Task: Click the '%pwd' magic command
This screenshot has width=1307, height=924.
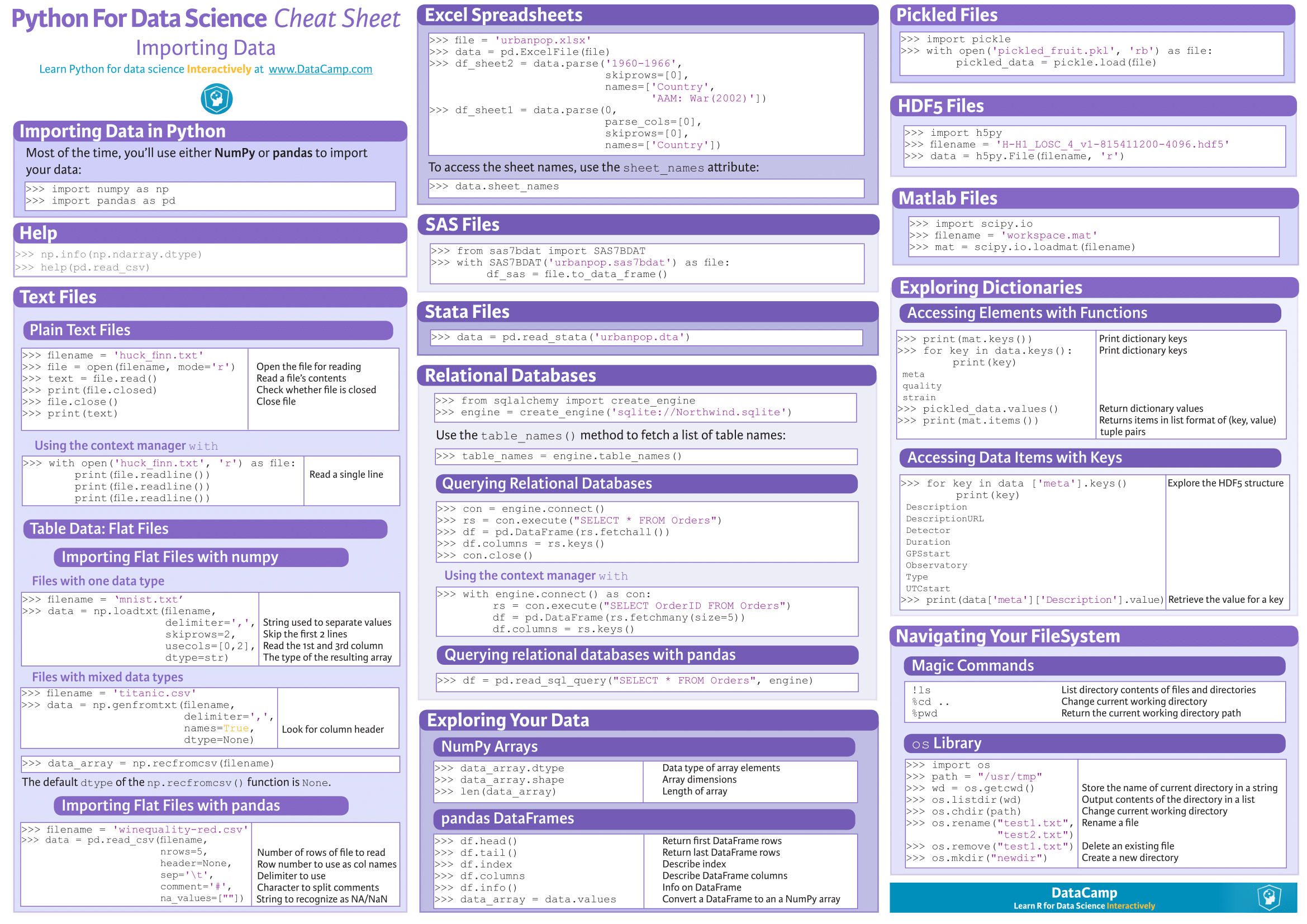Action: (x=924, y=713)
